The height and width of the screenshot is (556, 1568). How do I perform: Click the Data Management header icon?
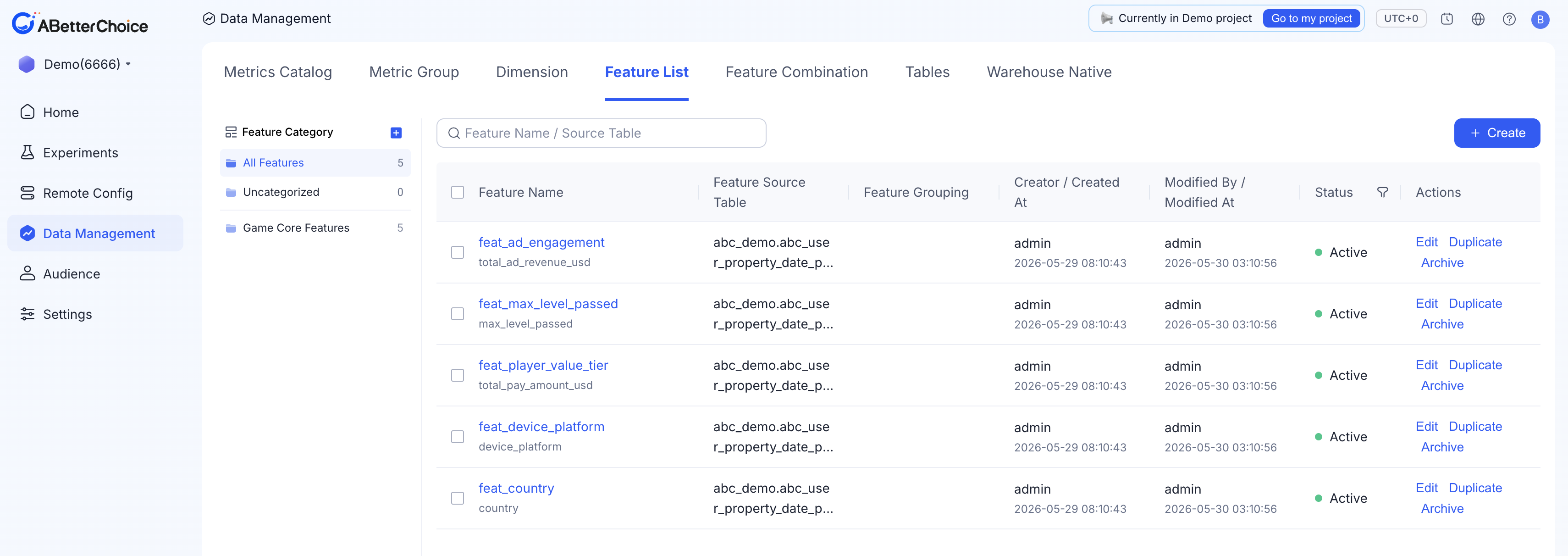209,18
